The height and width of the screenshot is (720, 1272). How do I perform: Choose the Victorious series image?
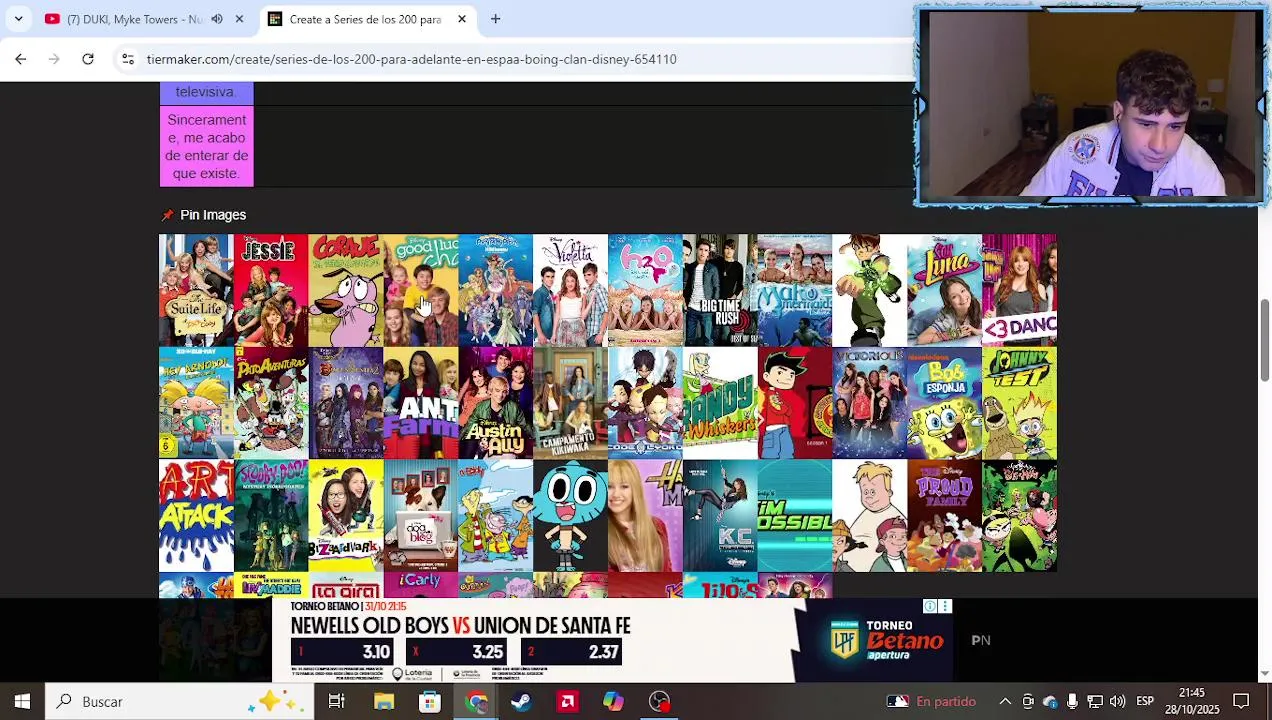(870, 403)
